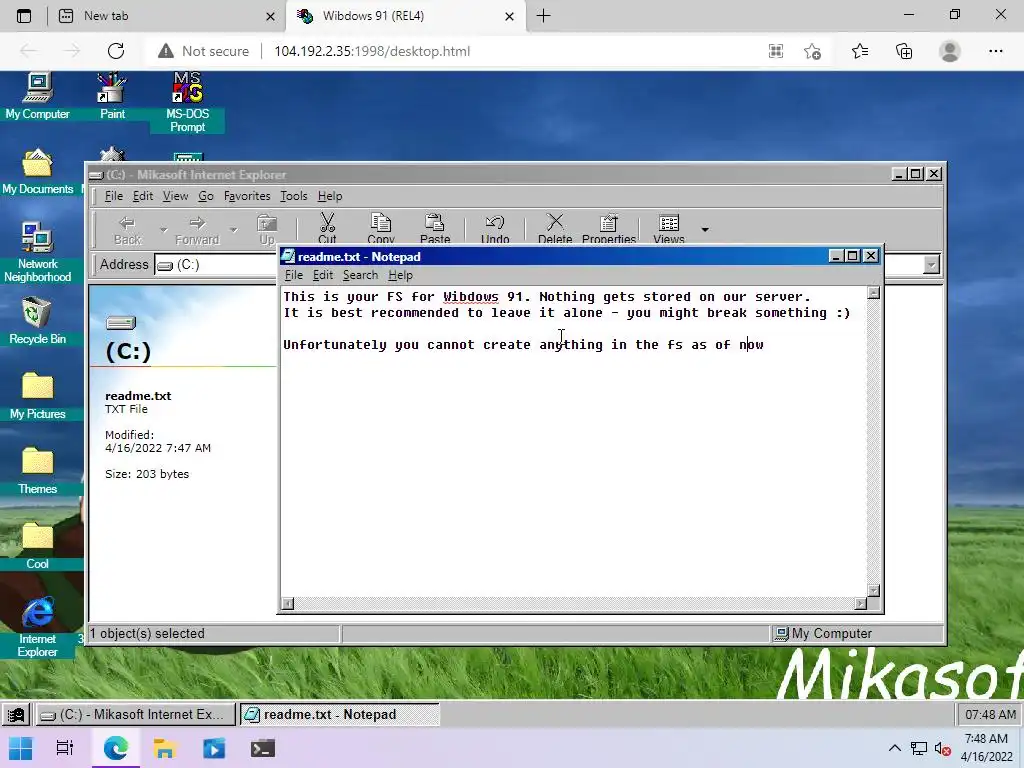Click Paste in the Explorer toolbar
The image size is (1024, 768).
pos(435,229)
